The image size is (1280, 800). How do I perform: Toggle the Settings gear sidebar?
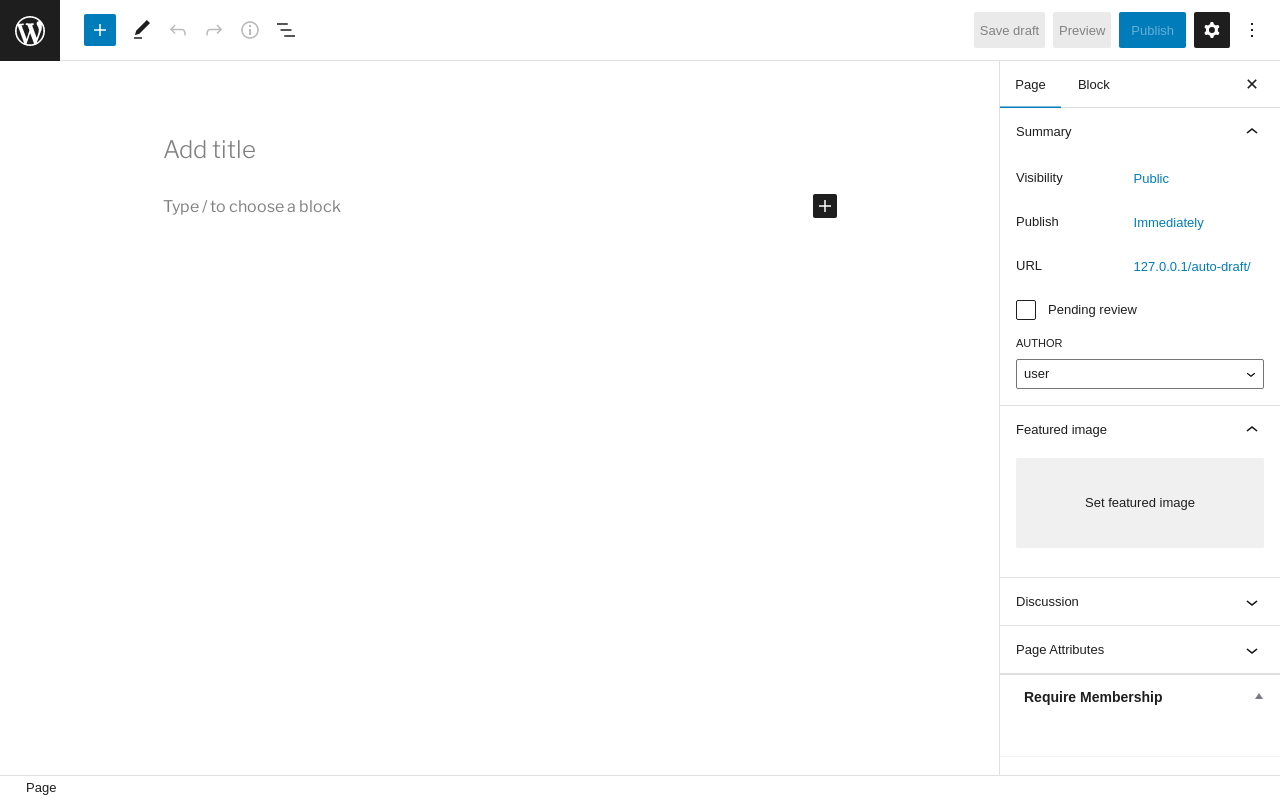pyautogui.click(x=1212, y=30)
